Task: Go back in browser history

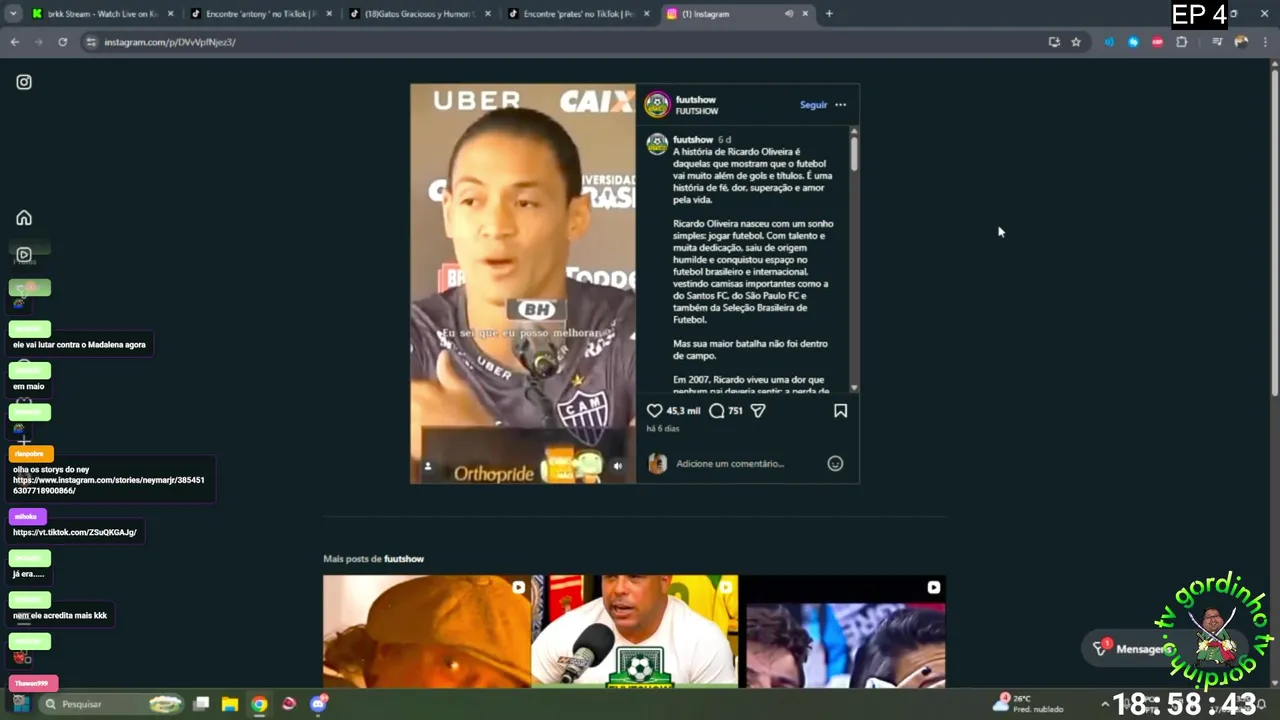Action: point(14,42)
